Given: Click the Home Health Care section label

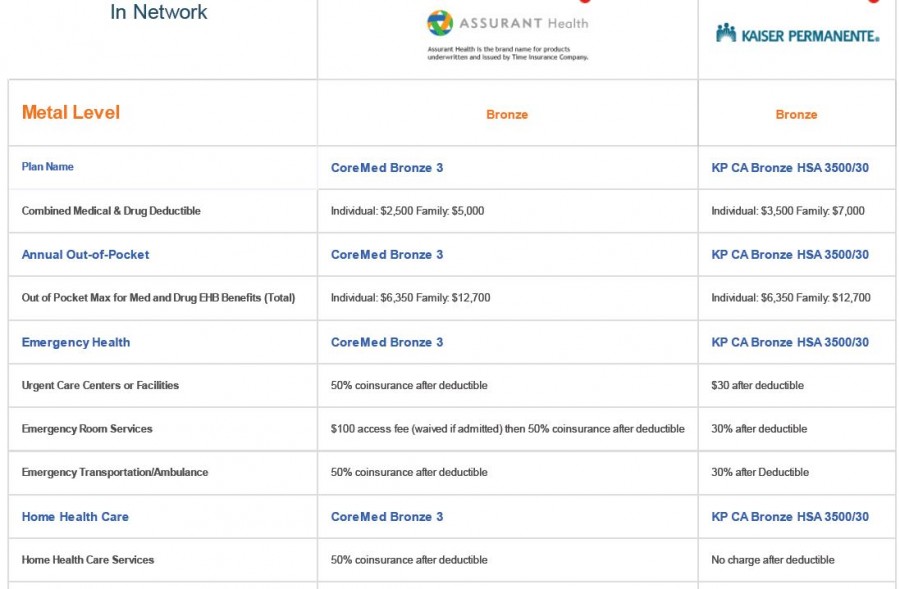Looking at the screenshot, I should (75, 517).
